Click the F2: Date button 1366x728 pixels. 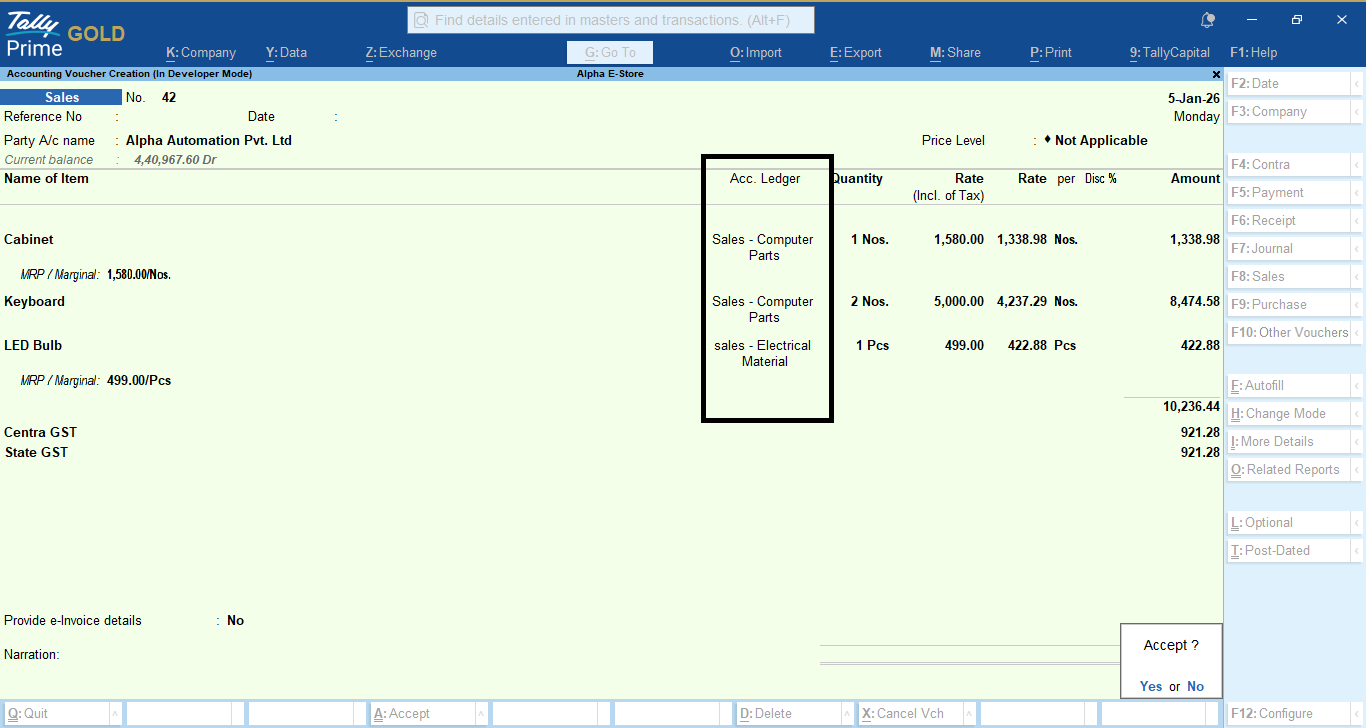point(1289,84)
